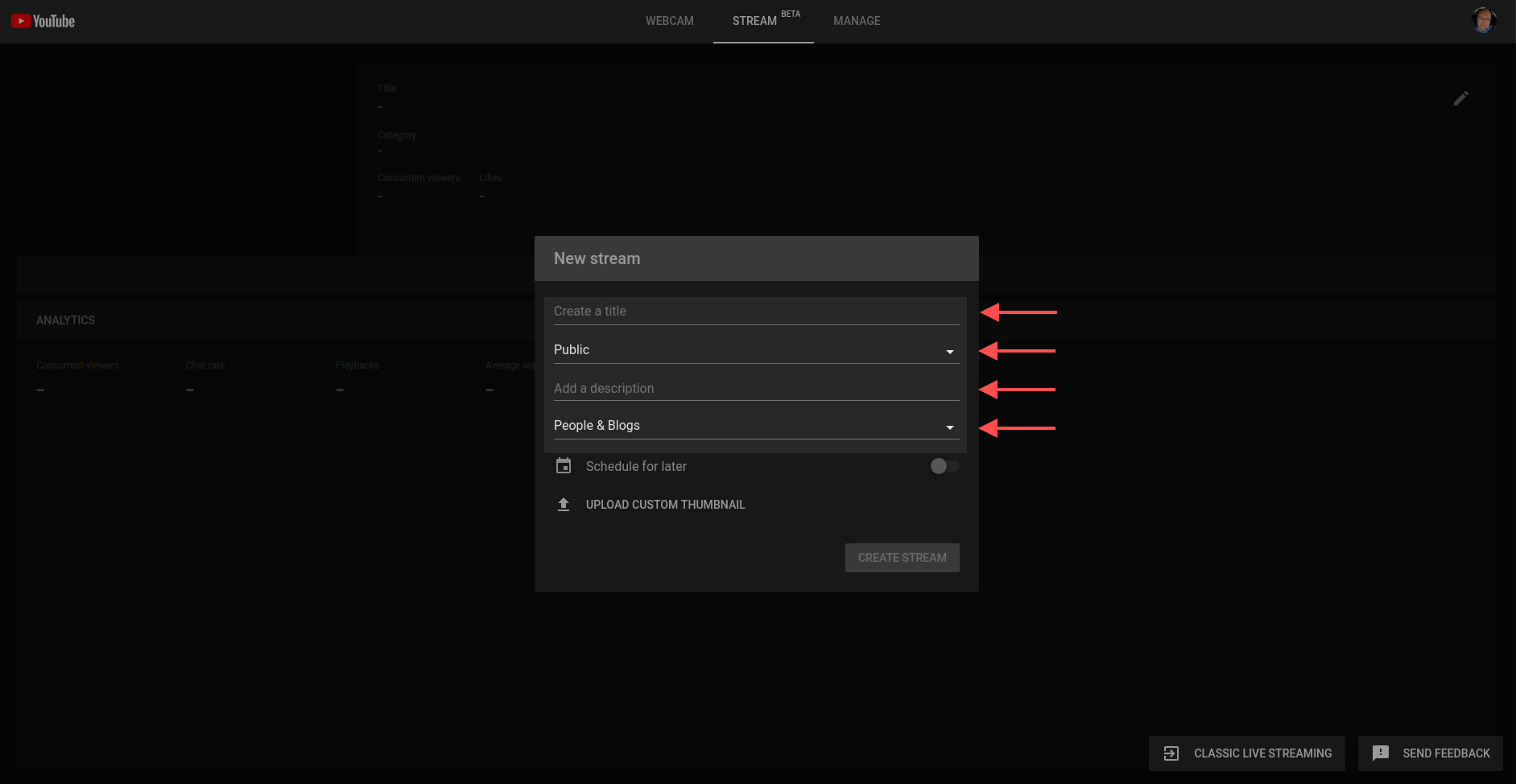Viewport: 1516px width, 784px height.
Task: Select the STREAM tab
Action: (755, 21)
